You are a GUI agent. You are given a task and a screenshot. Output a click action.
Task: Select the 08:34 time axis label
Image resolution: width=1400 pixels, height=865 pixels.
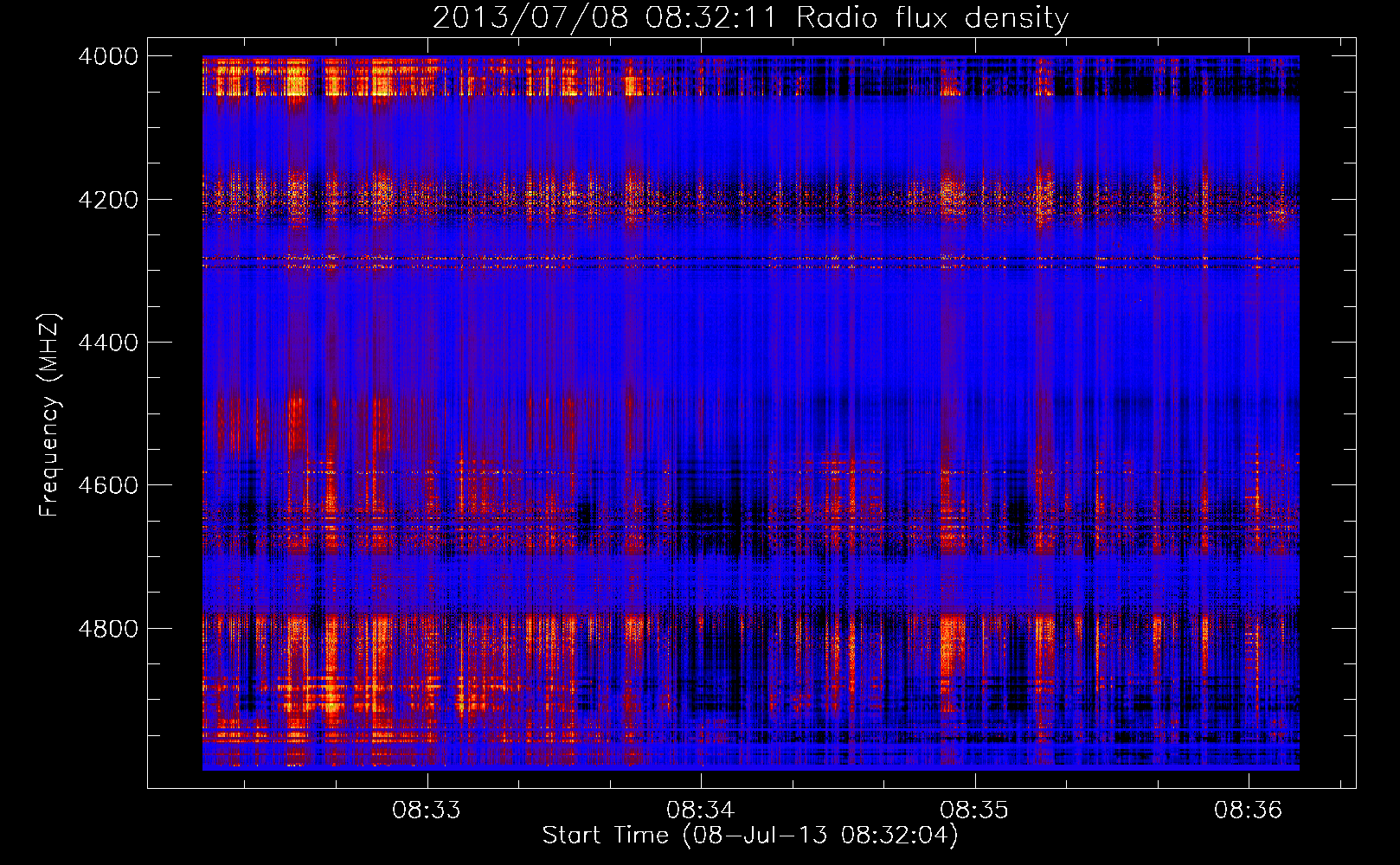coord(701,811)
